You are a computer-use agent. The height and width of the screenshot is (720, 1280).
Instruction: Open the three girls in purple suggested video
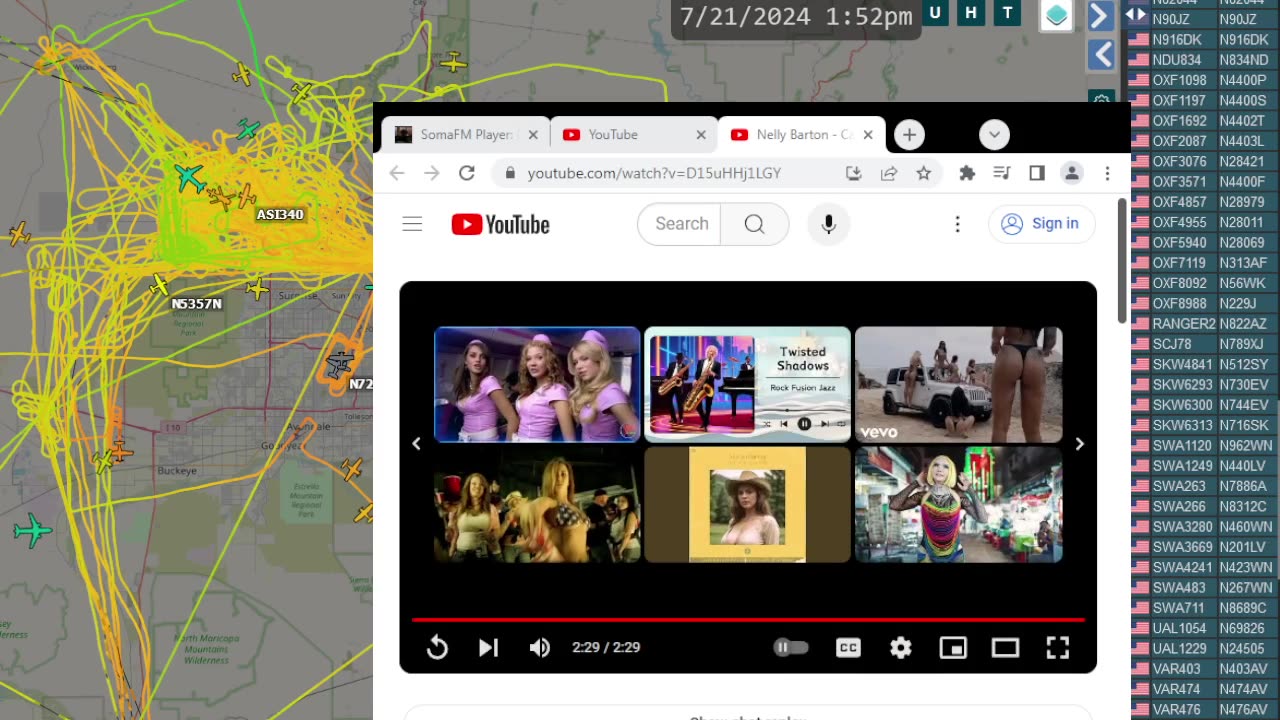click(537, 384)
